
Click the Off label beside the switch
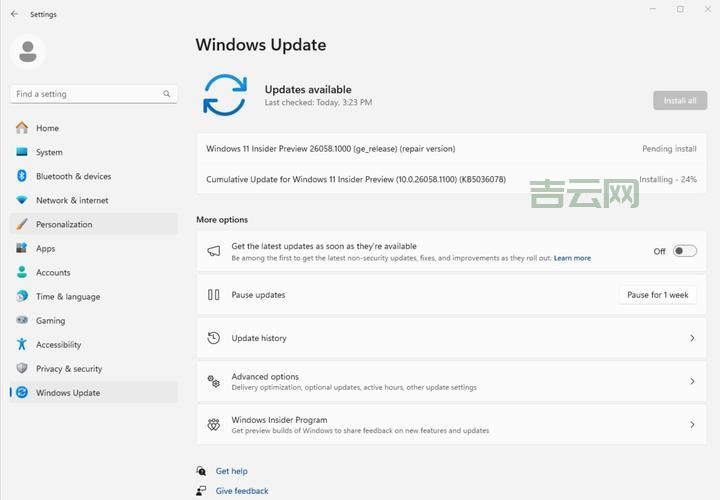659,251
